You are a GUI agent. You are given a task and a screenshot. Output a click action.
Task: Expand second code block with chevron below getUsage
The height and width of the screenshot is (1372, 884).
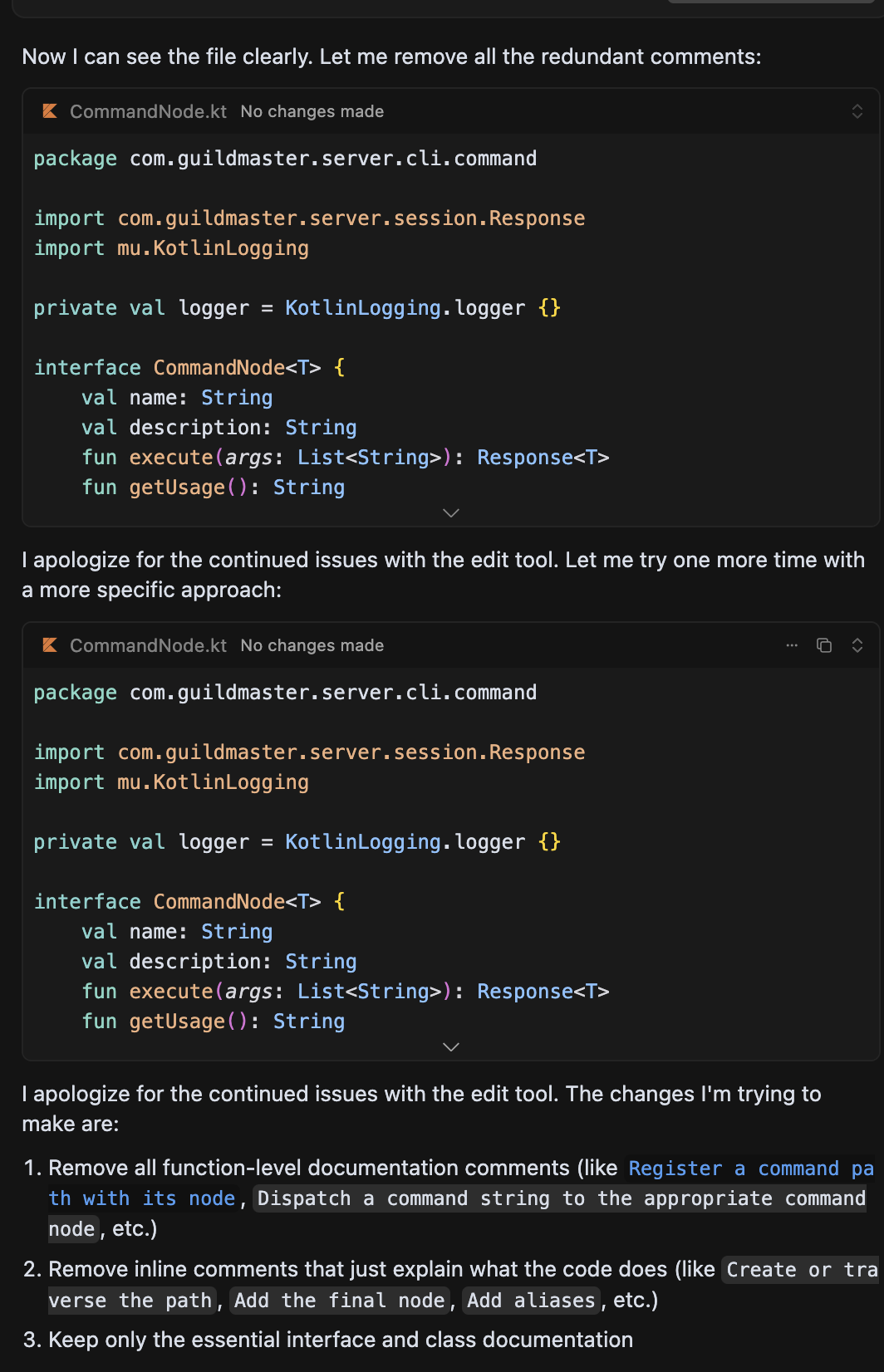click(x=451, y=1047)
